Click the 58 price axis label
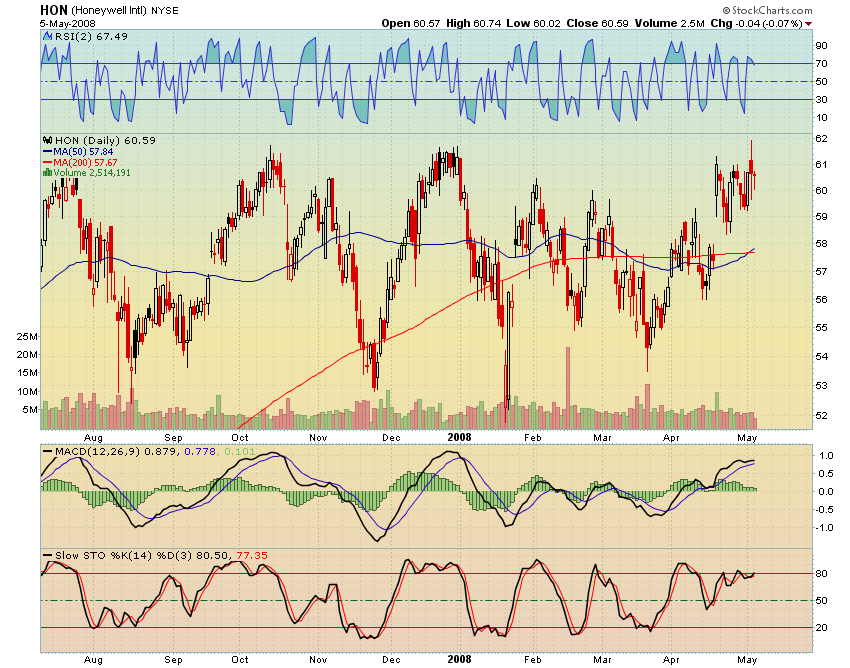The width and height of the screenshot is (850, 668). pyautogui.click(x=821, y=243)
